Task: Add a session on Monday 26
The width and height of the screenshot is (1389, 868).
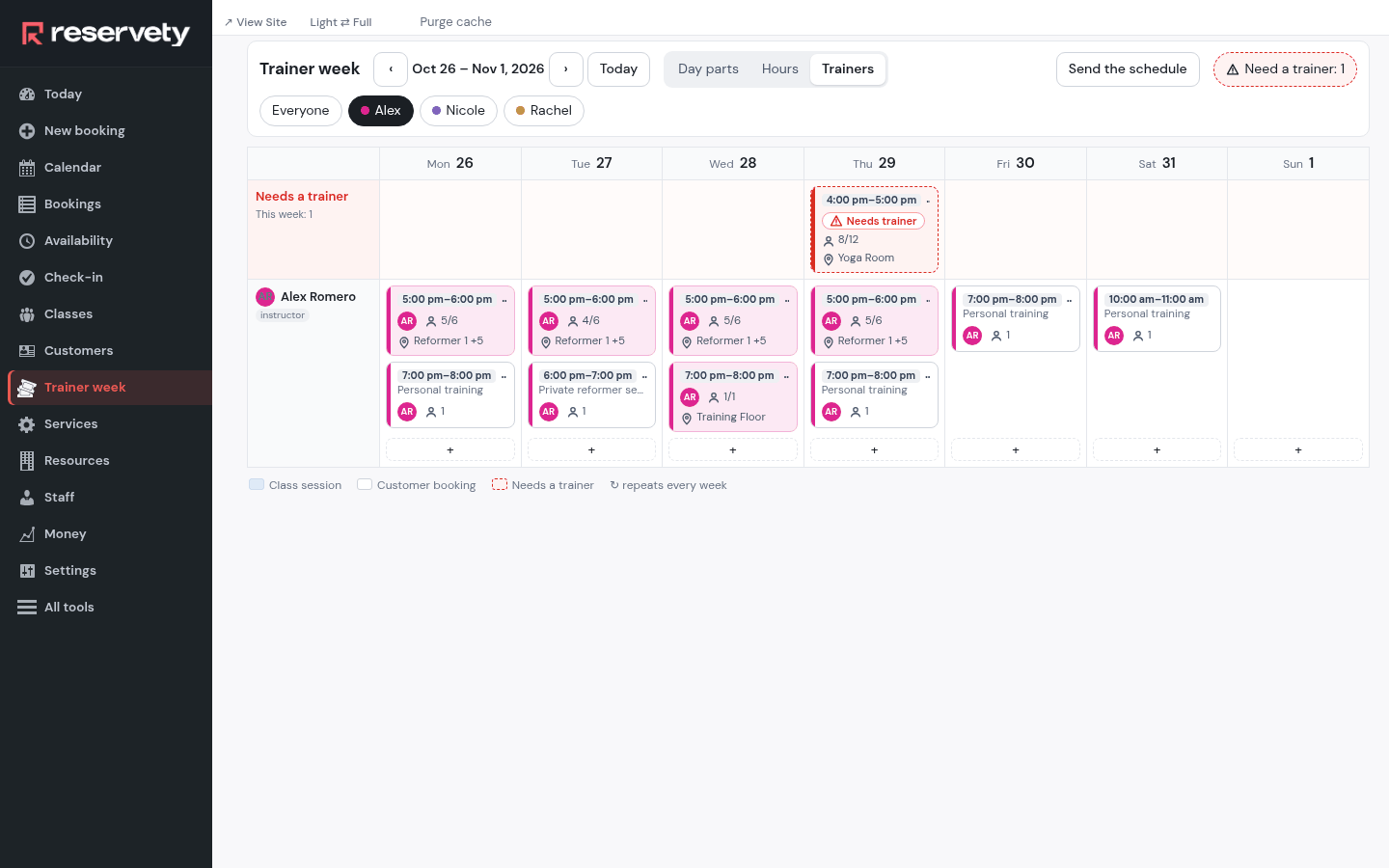Action: click(450, 450)
